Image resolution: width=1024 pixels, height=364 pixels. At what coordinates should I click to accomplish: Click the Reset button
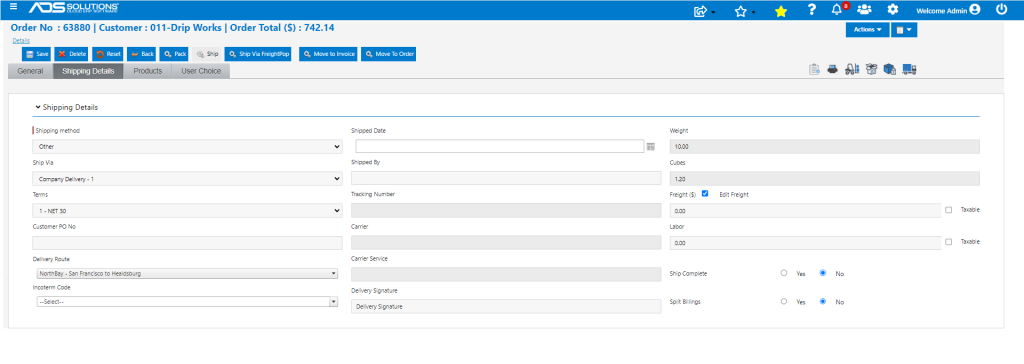coord(108,54)
